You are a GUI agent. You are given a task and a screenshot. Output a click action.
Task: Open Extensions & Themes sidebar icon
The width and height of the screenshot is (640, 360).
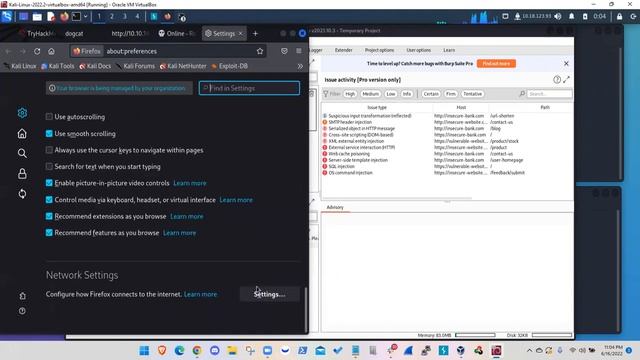22,296
